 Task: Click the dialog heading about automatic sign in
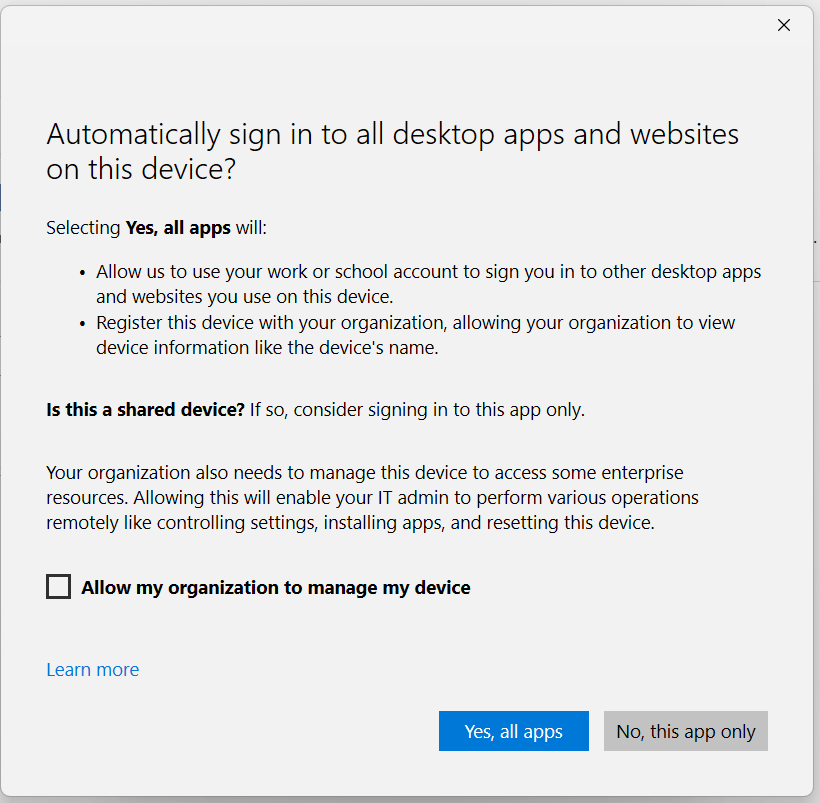click(392, 151)
